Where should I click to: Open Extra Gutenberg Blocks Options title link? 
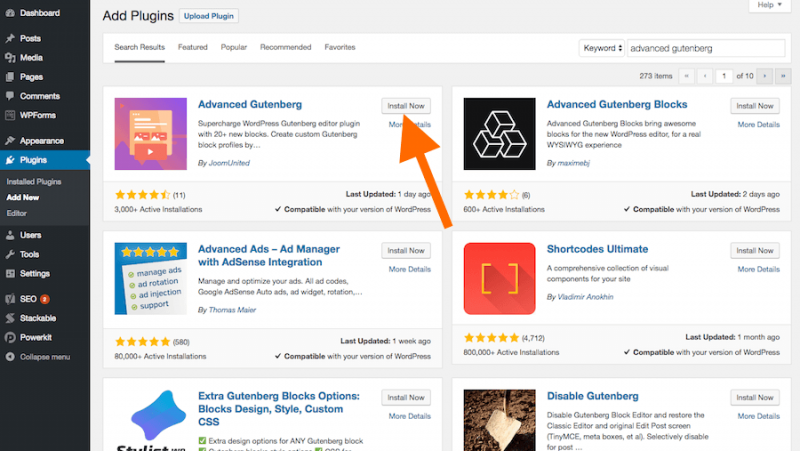click(279, 409)
